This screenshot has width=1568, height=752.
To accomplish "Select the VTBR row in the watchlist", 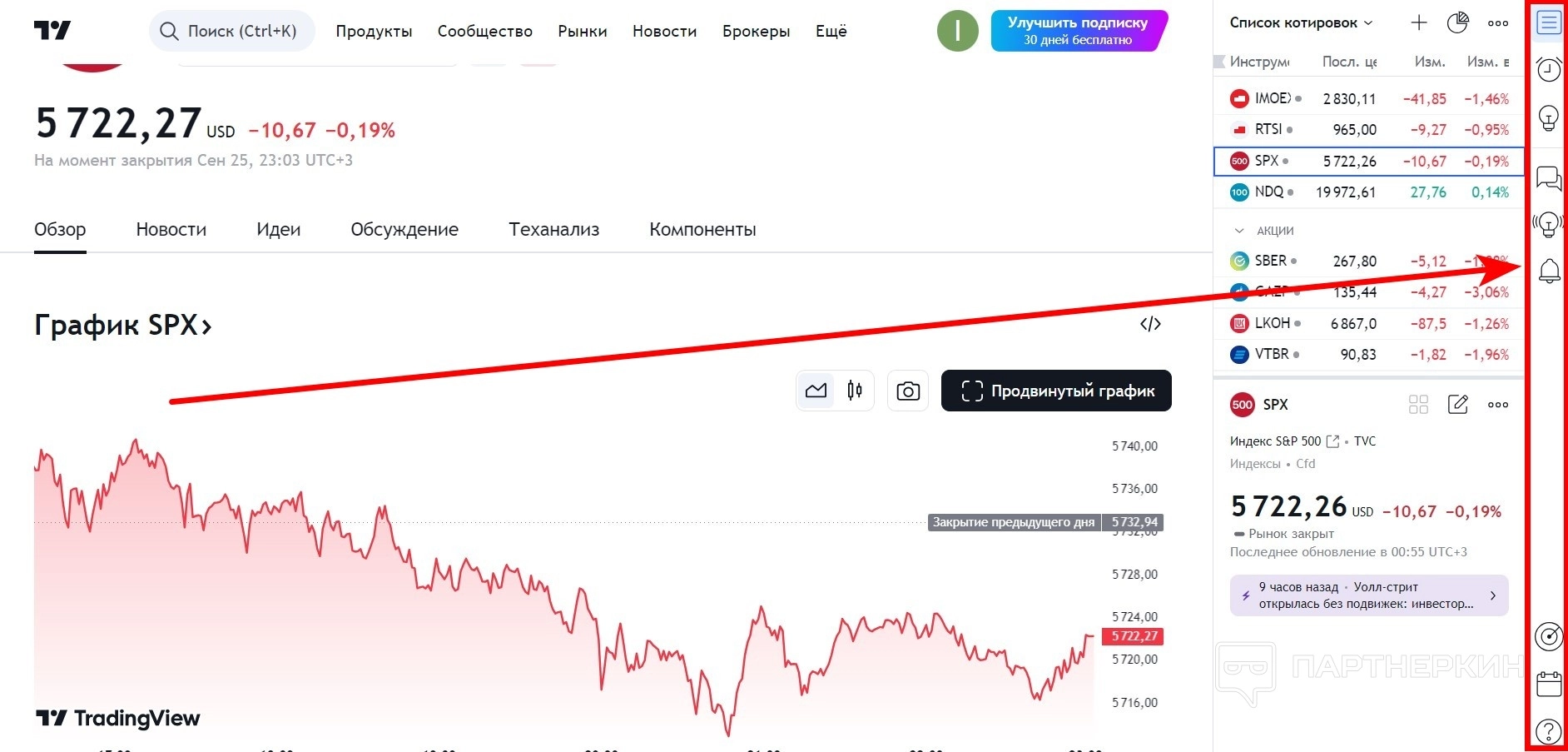I will tap(1369, 355).
